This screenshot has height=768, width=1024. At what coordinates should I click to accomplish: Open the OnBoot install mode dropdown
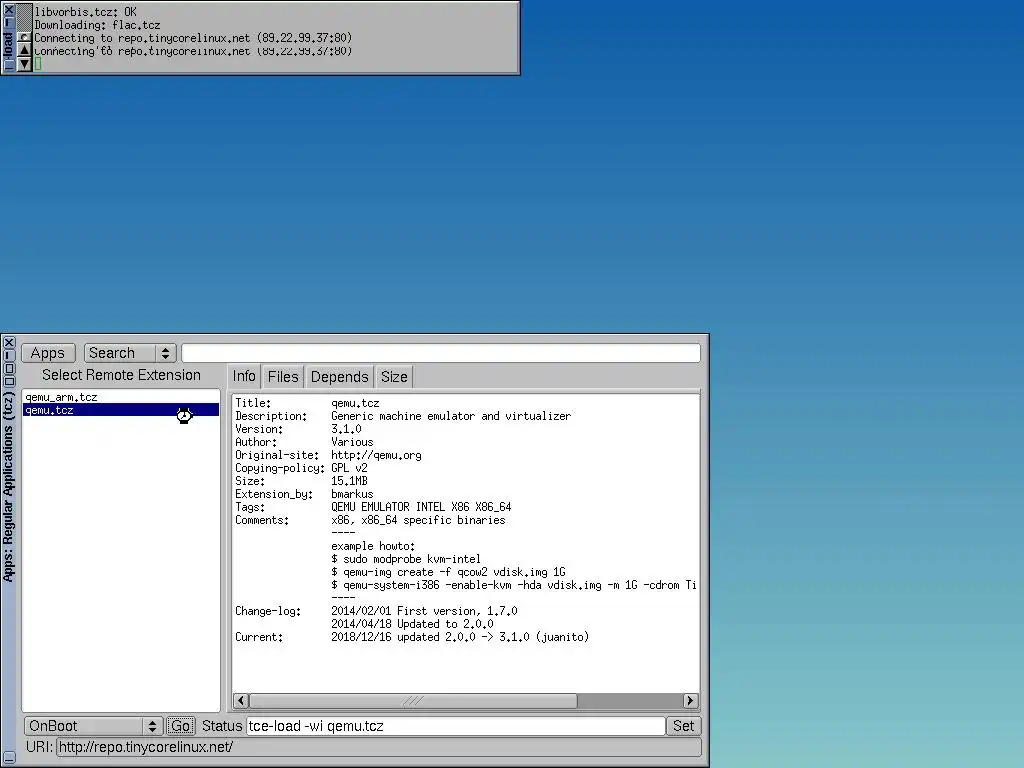(x=93, y=726)
